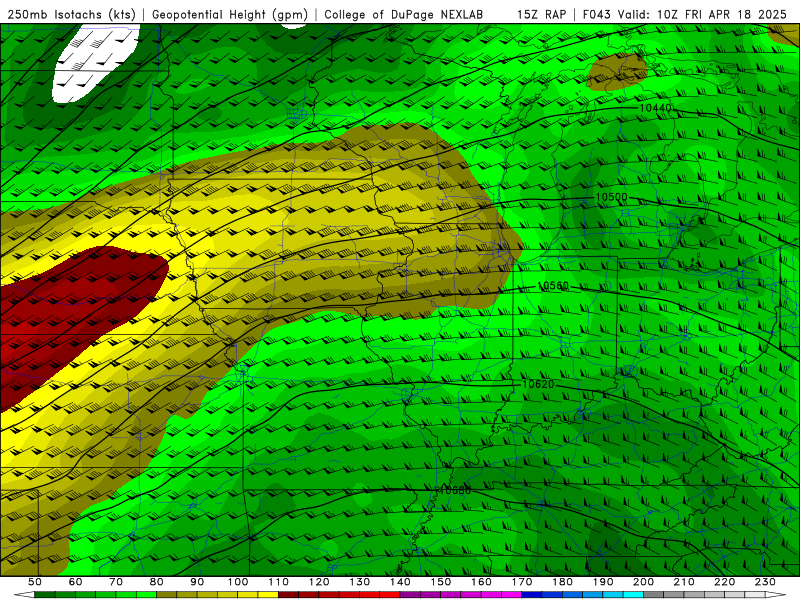Click the 170 value on the color scale

click(x=522, y=582)
